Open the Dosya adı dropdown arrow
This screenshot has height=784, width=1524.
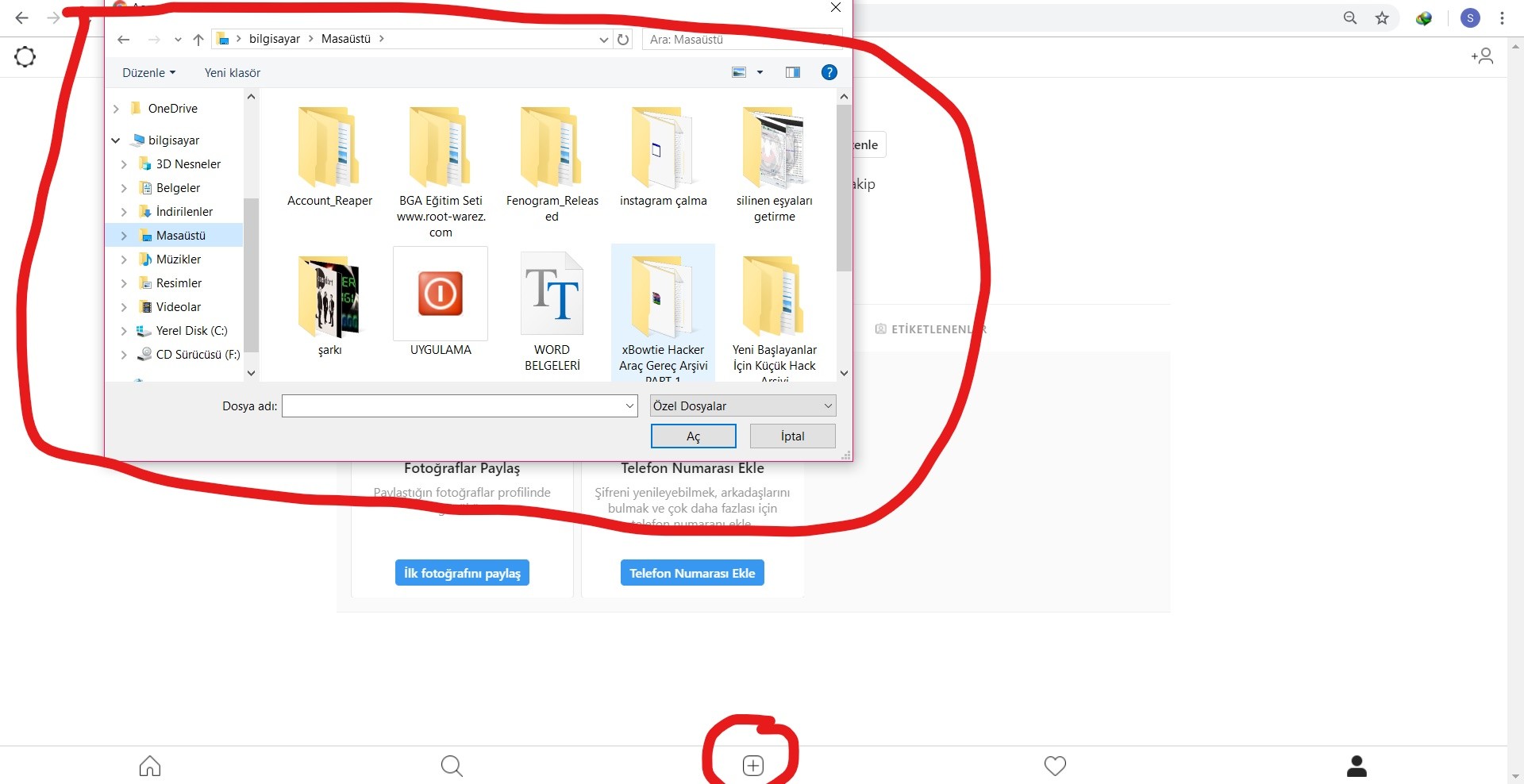630,406
